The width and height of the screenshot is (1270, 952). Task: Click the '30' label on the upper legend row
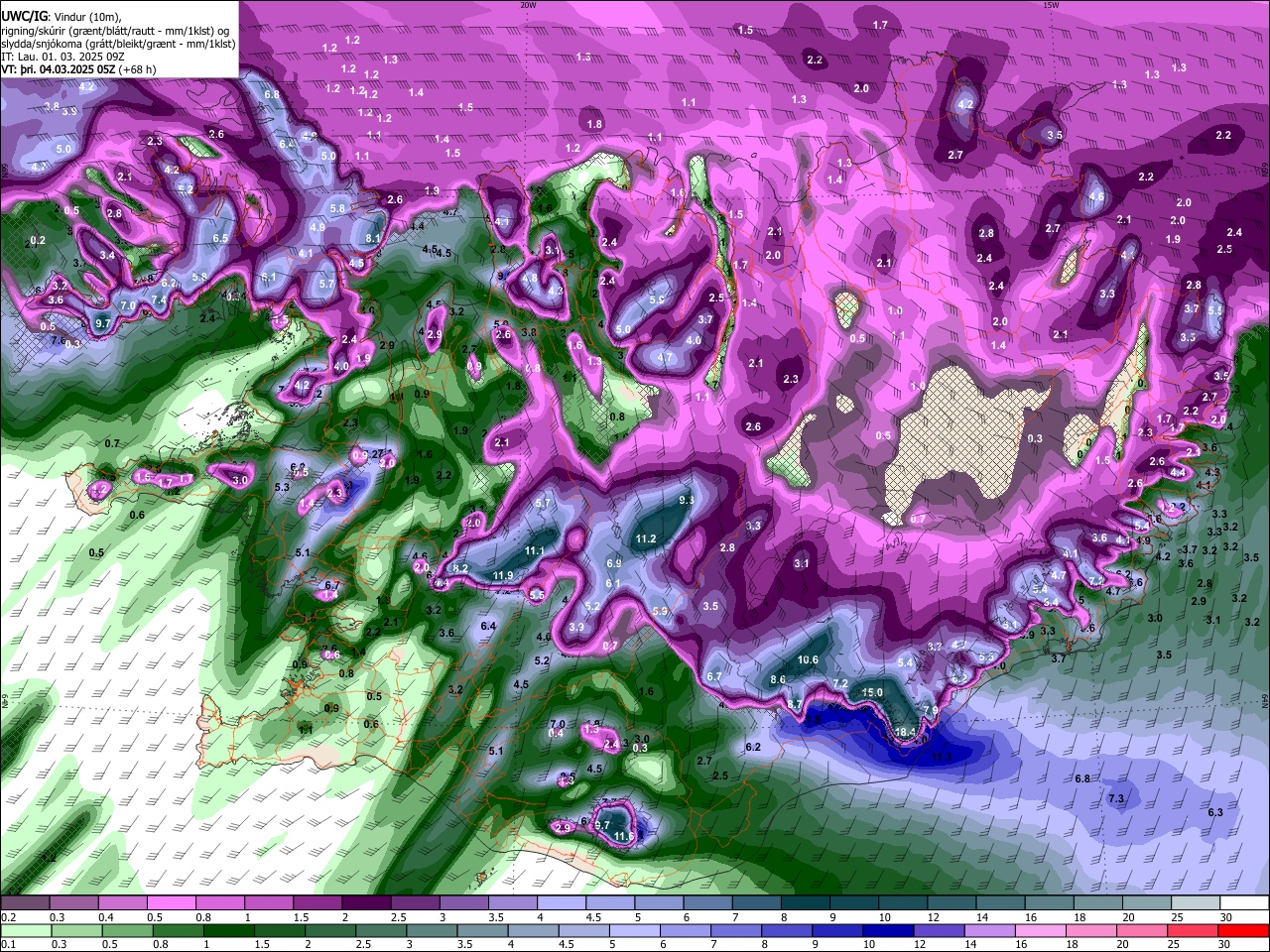pos(1225,917)
